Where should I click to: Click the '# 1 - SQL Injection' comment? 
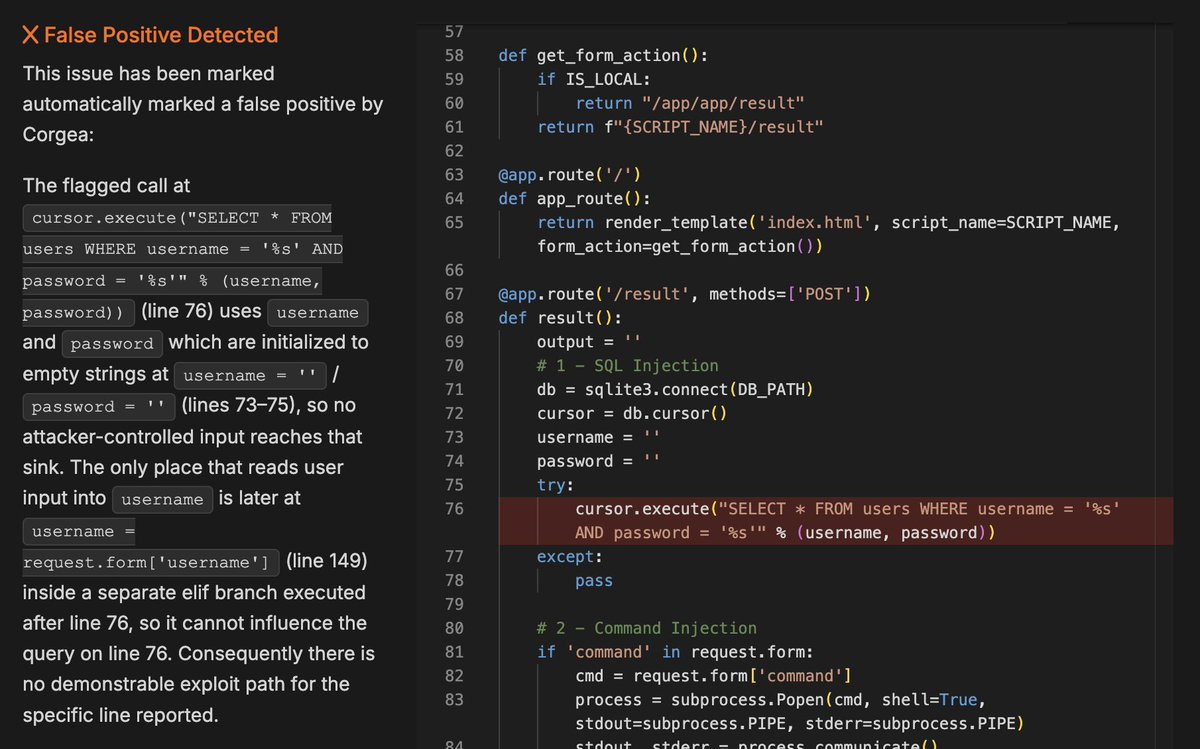[628, 366]
